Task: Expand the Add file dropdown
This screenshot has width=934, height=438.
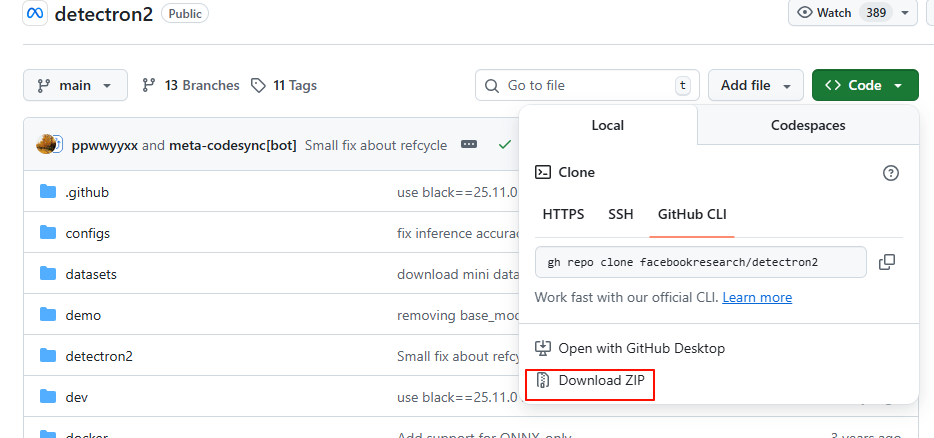Action: pos(755,85)
